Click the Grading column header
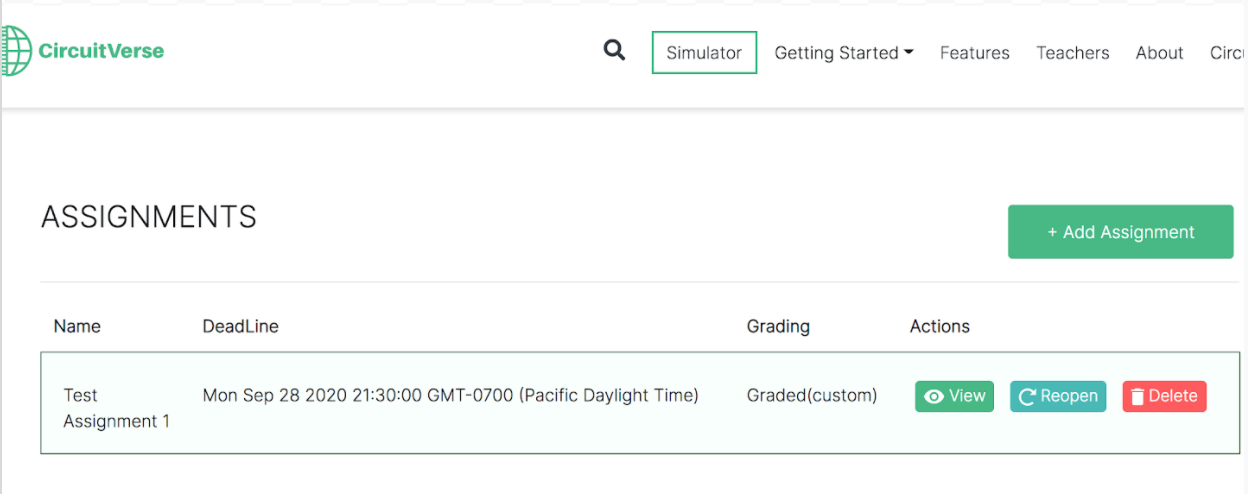Viewport: 1248px width, 494px height. tap(778, 326)
